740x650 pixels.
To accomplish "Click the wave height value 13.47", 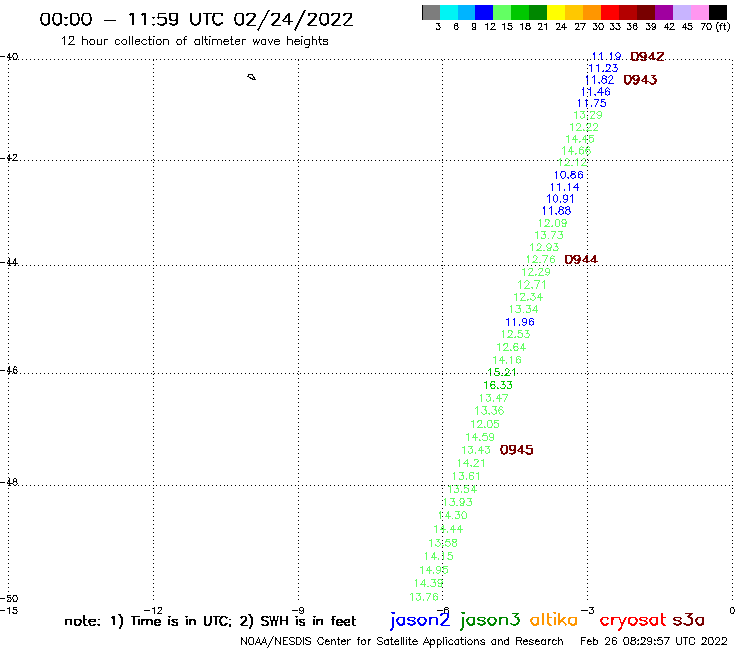I will [x=494, y=398].
